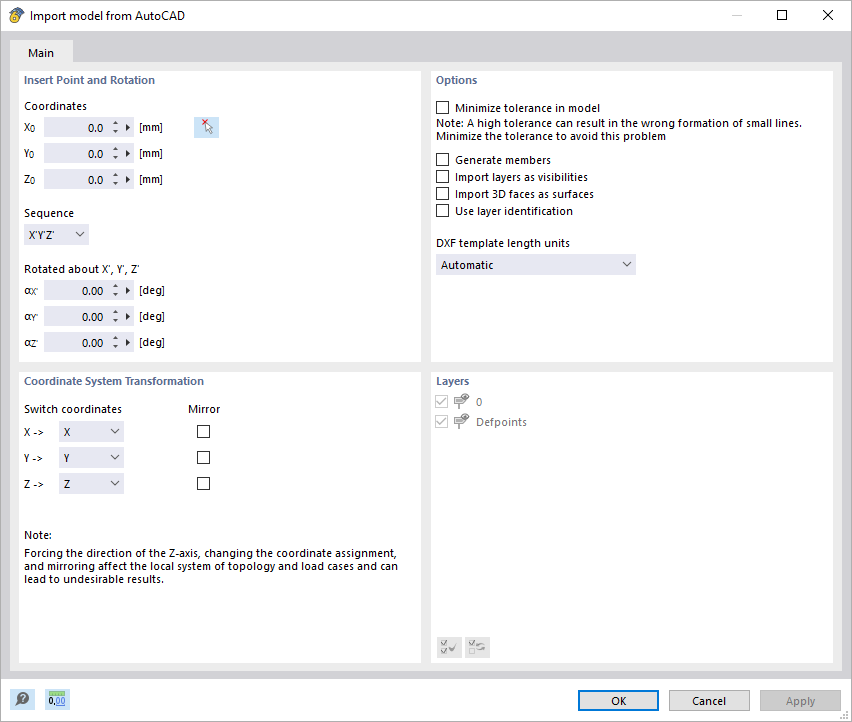Click the units and decimals icon
The height and width of the screenshot is (722, 852).
[58, 700]
